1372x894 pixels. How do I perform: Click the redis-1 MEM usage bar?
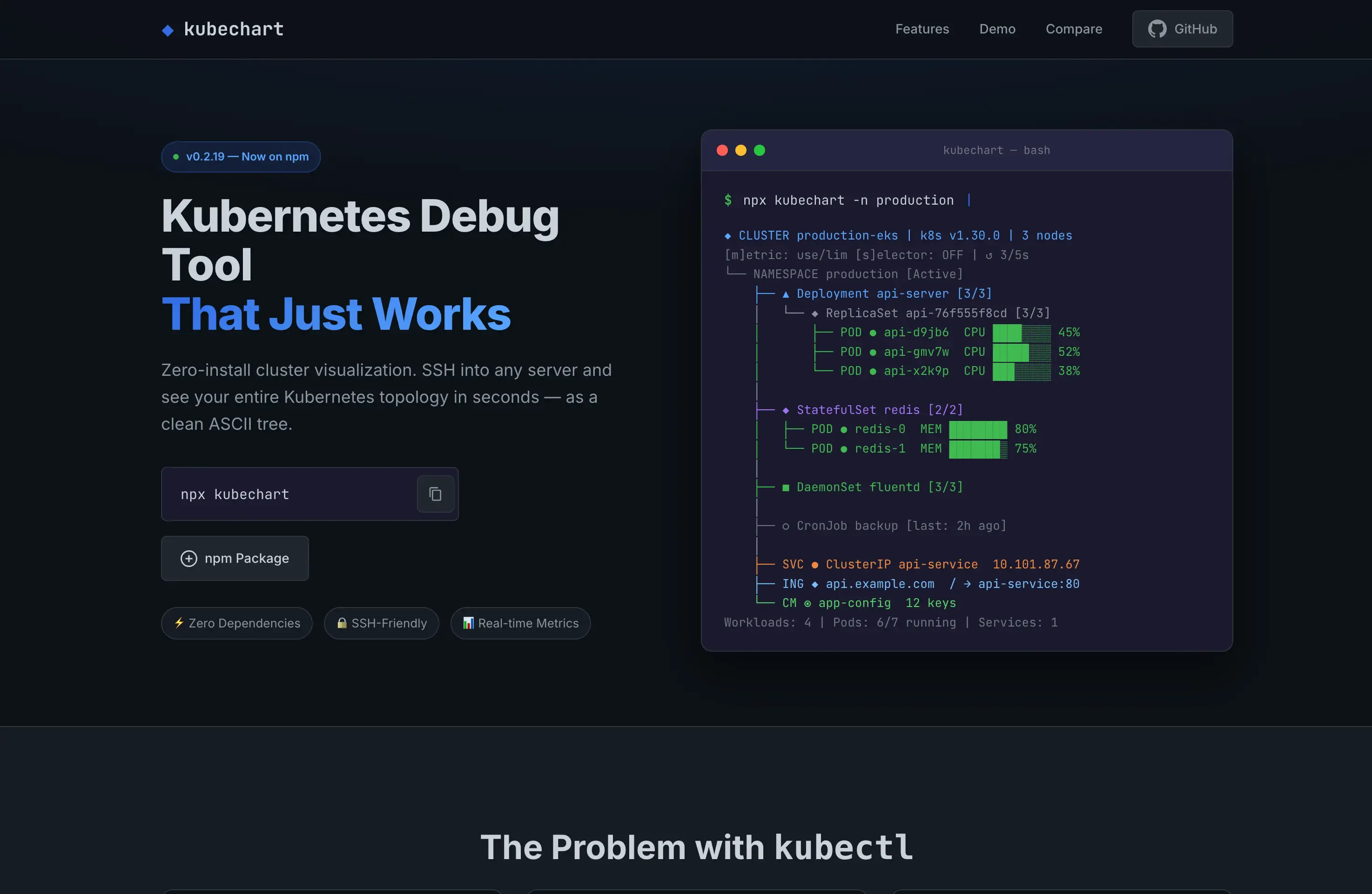978,449
